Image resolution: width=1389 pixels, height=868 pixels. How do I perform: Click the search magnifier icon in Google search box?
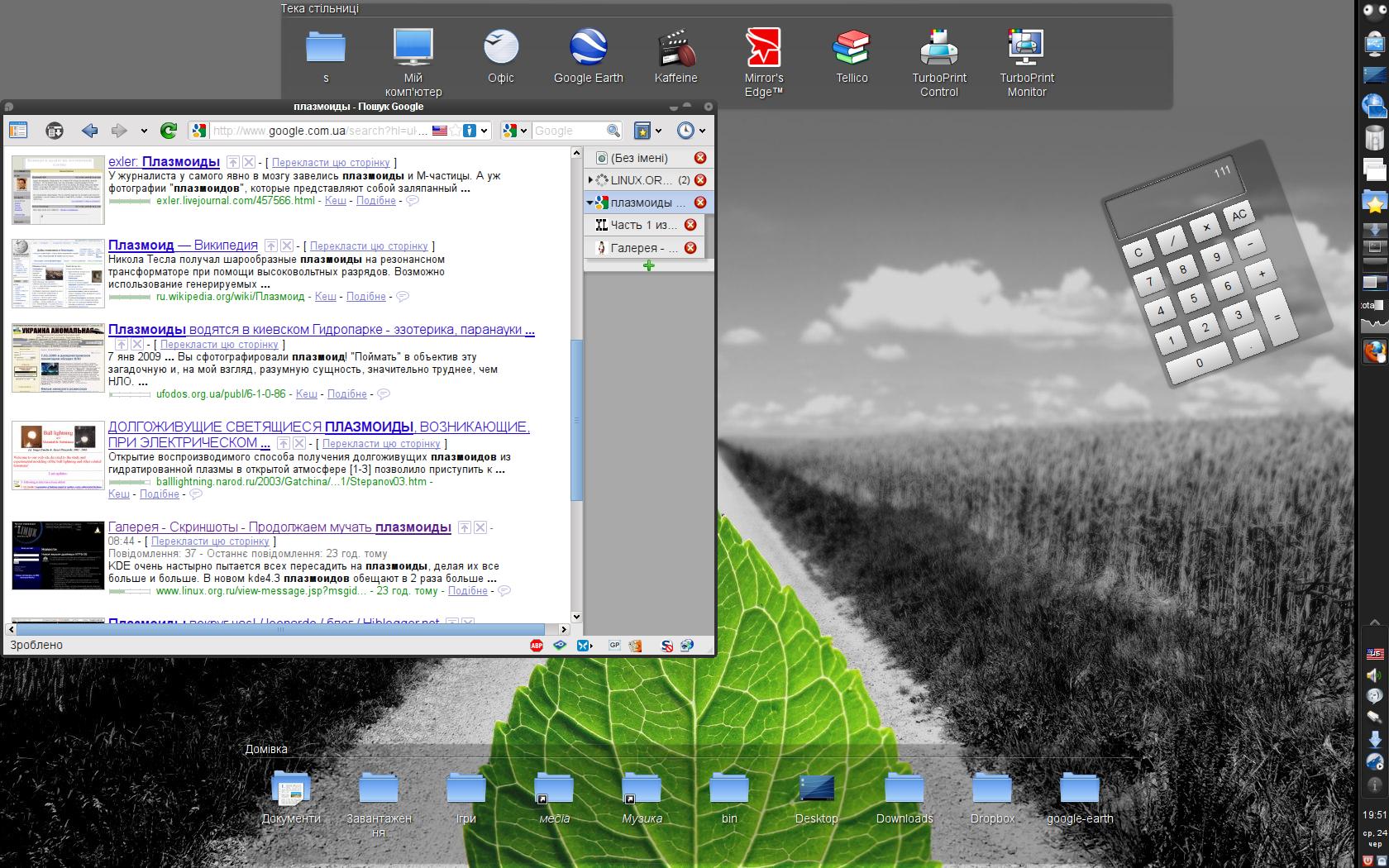613,131
